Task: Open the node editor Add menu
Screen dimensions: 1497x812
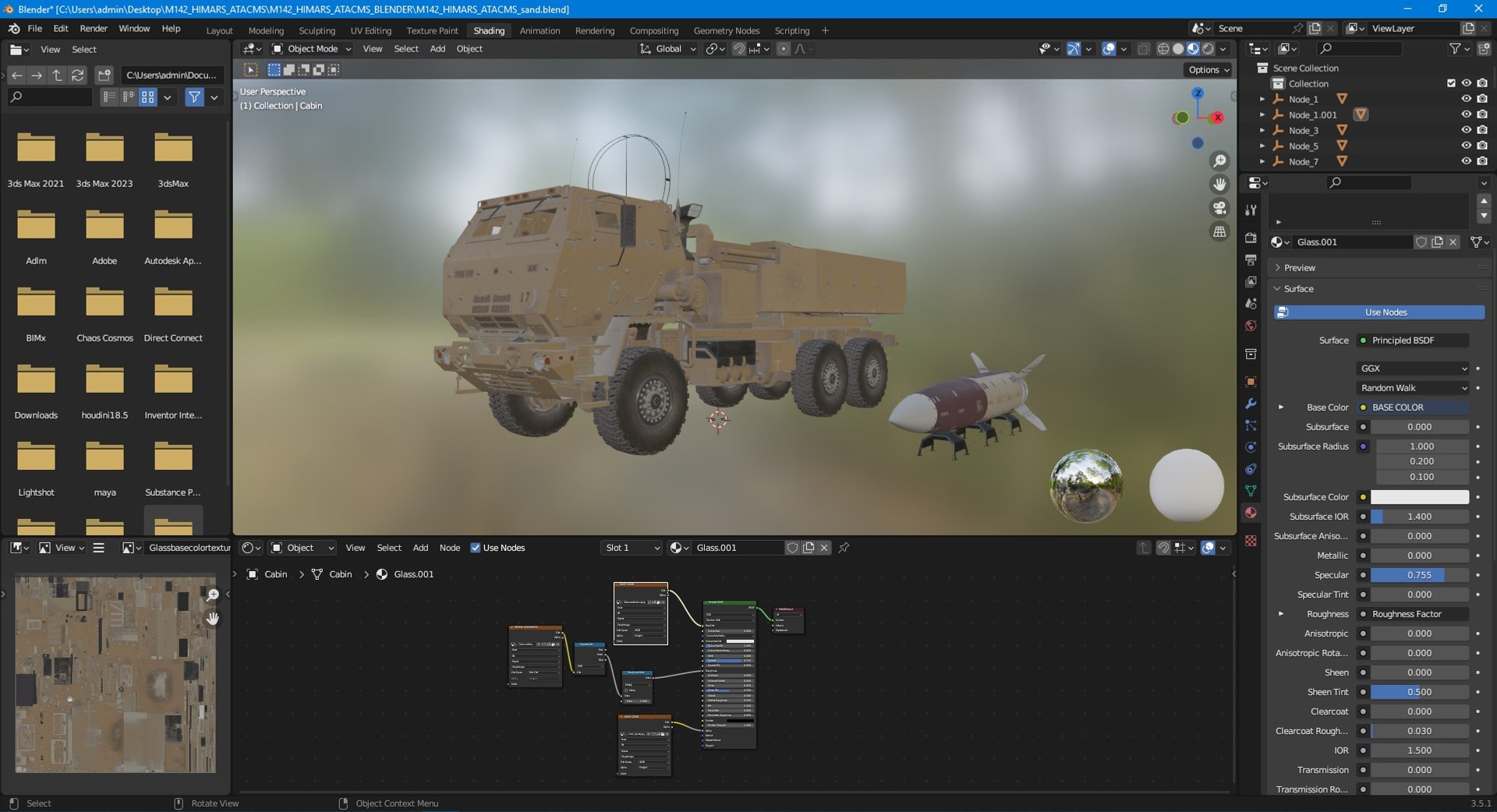Action: click(420, 548)
